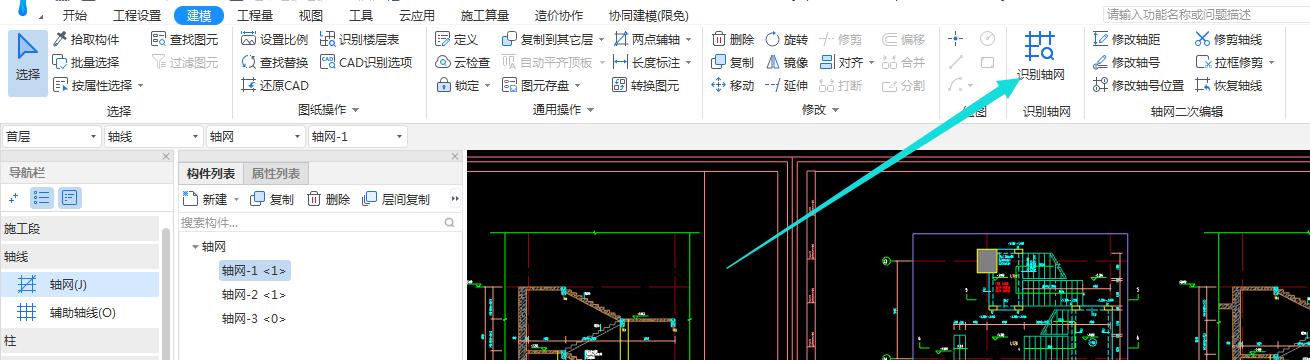
Task: Select the 修剪轴线 trim axis tool
Action: point(1228,39)
